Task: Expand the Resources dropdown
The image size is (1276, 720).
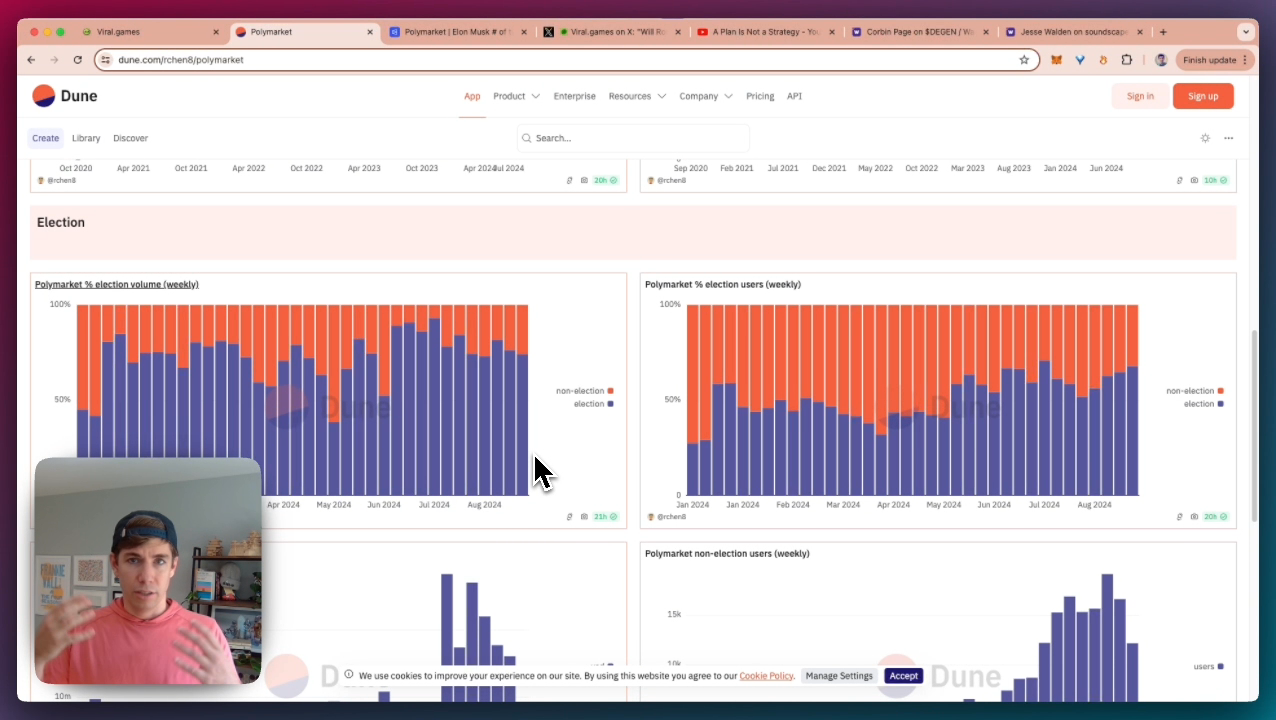Action: 637,96
